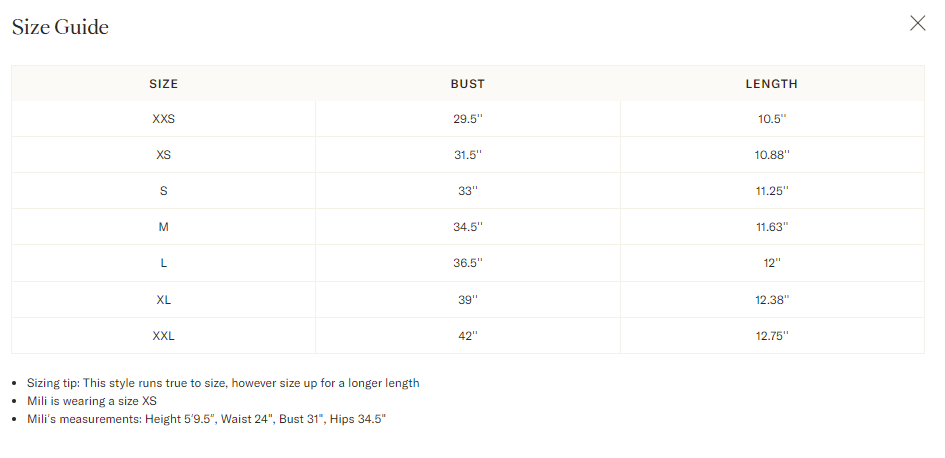Select the XL size row label
The image size is (945, 458).
(x=163, y=300)
